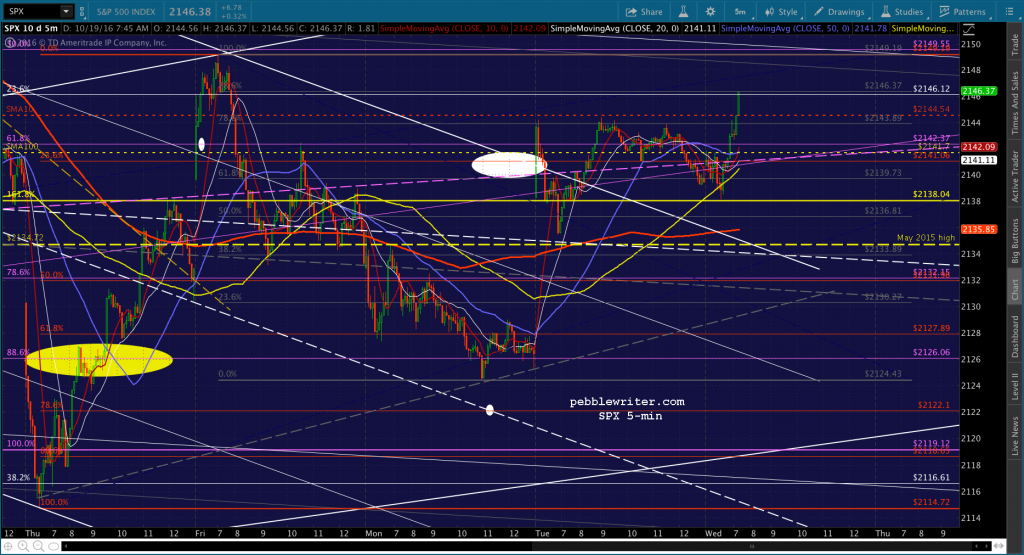Open the Studies menu

coord(902,12)
